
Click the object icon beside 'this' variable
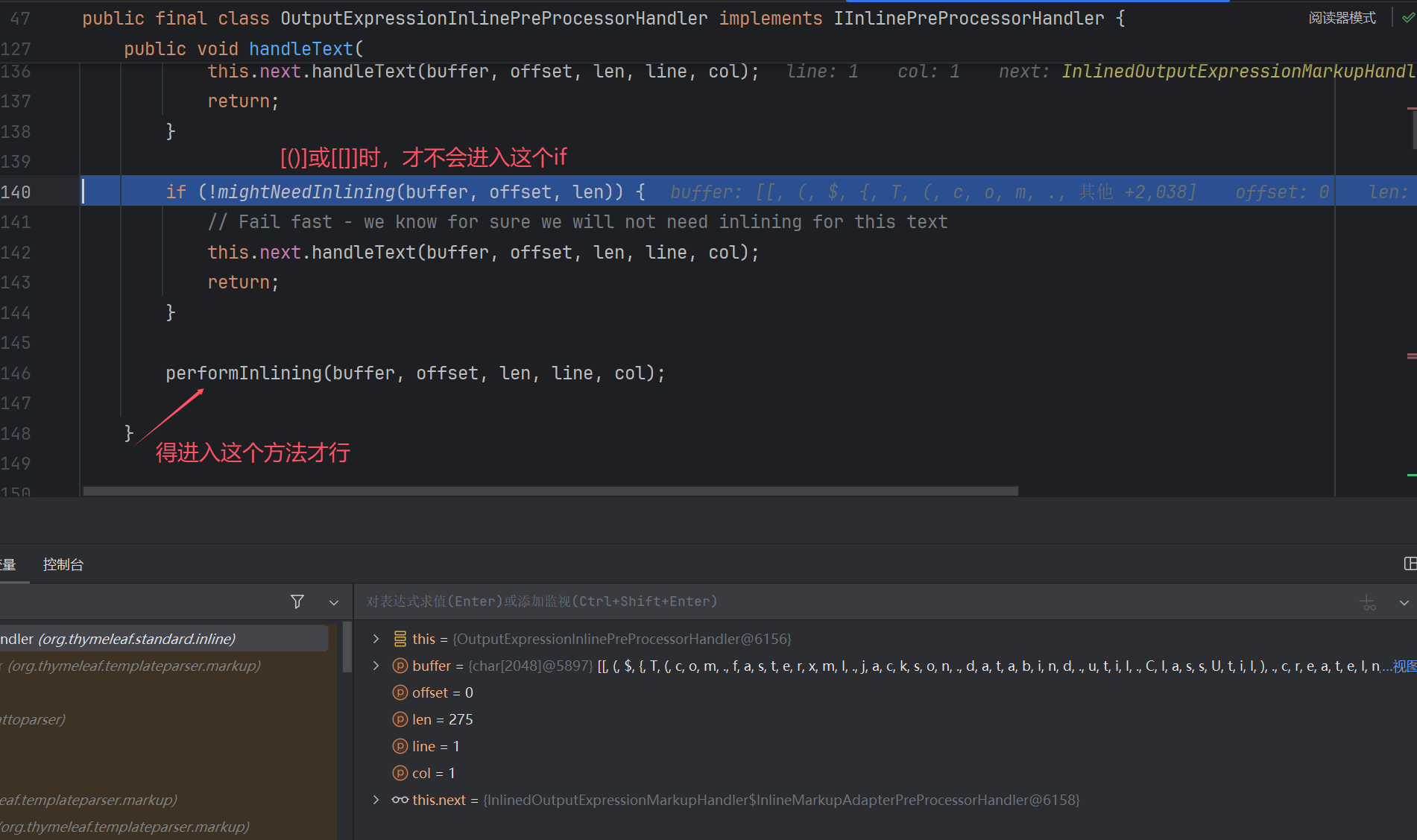click(400, 639)
